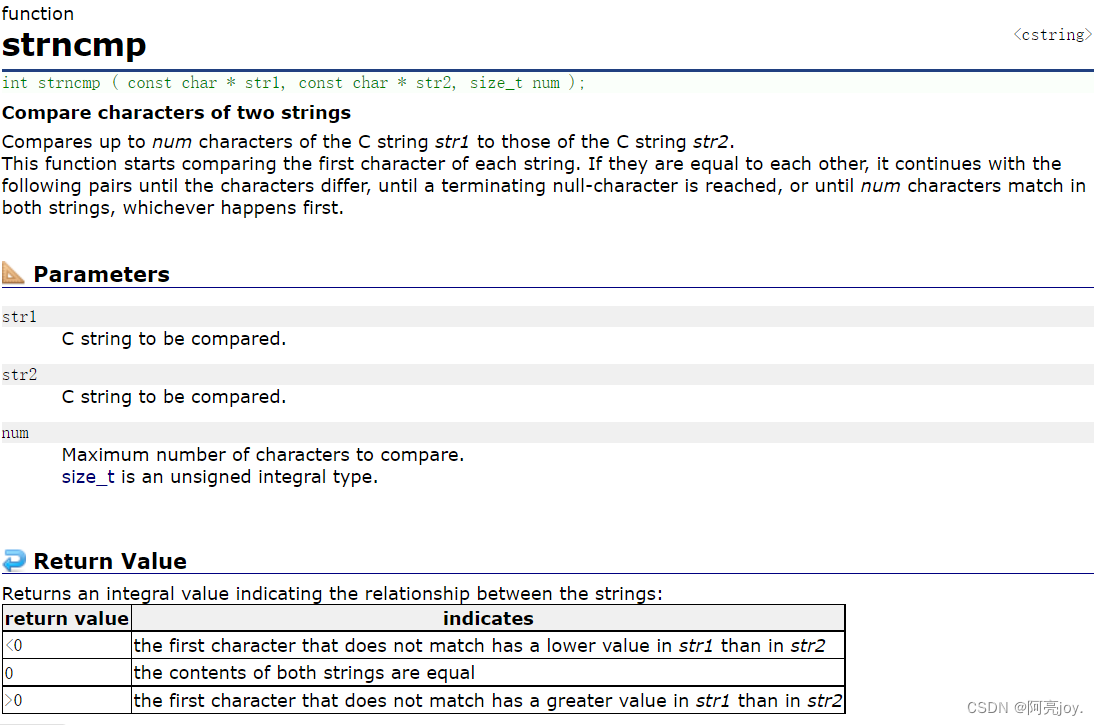The height and width of the screenshot is (725, 1098).
Task: Select the Return Value section heading
Action: pos(110,561)
